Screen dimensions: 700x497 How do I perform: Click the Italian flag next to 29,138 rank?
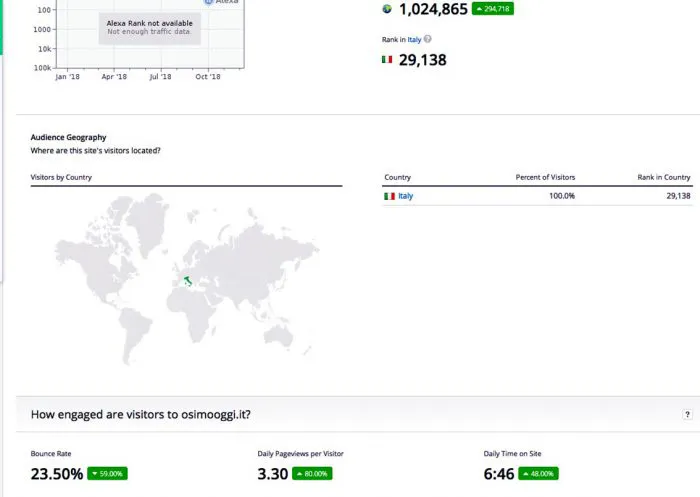[x=387, y=59]
